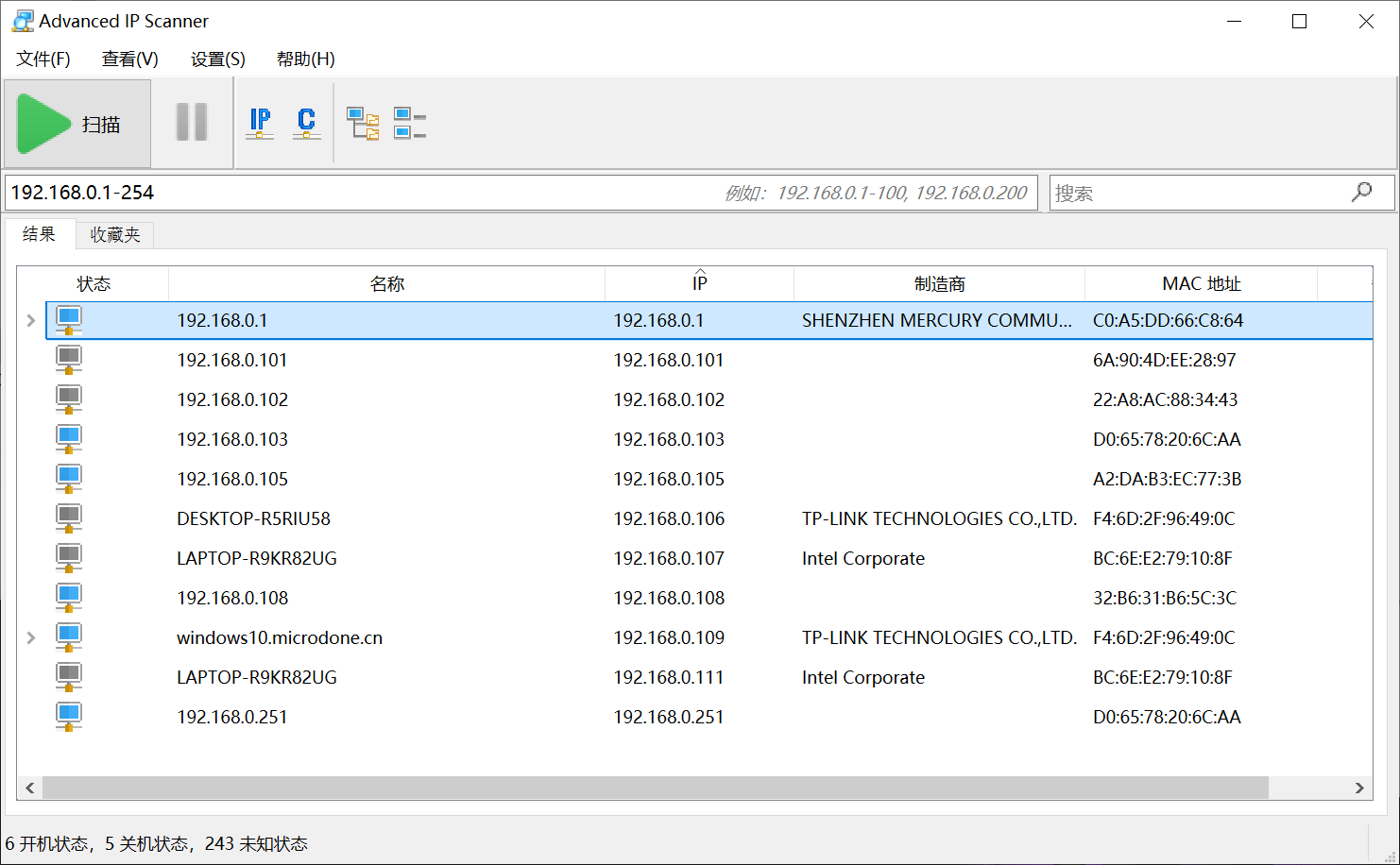
Task: Click the horizontal scrollbar right arrow
Action: 1359,788
